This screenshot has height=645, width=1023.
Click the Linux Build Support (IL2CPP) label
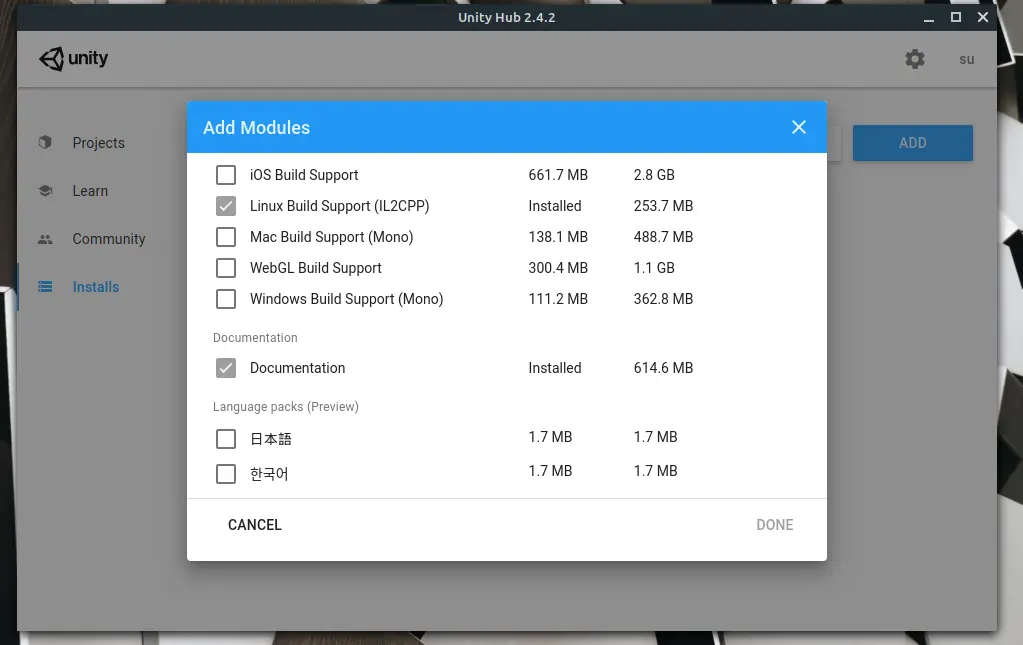[x=339, y=206]
